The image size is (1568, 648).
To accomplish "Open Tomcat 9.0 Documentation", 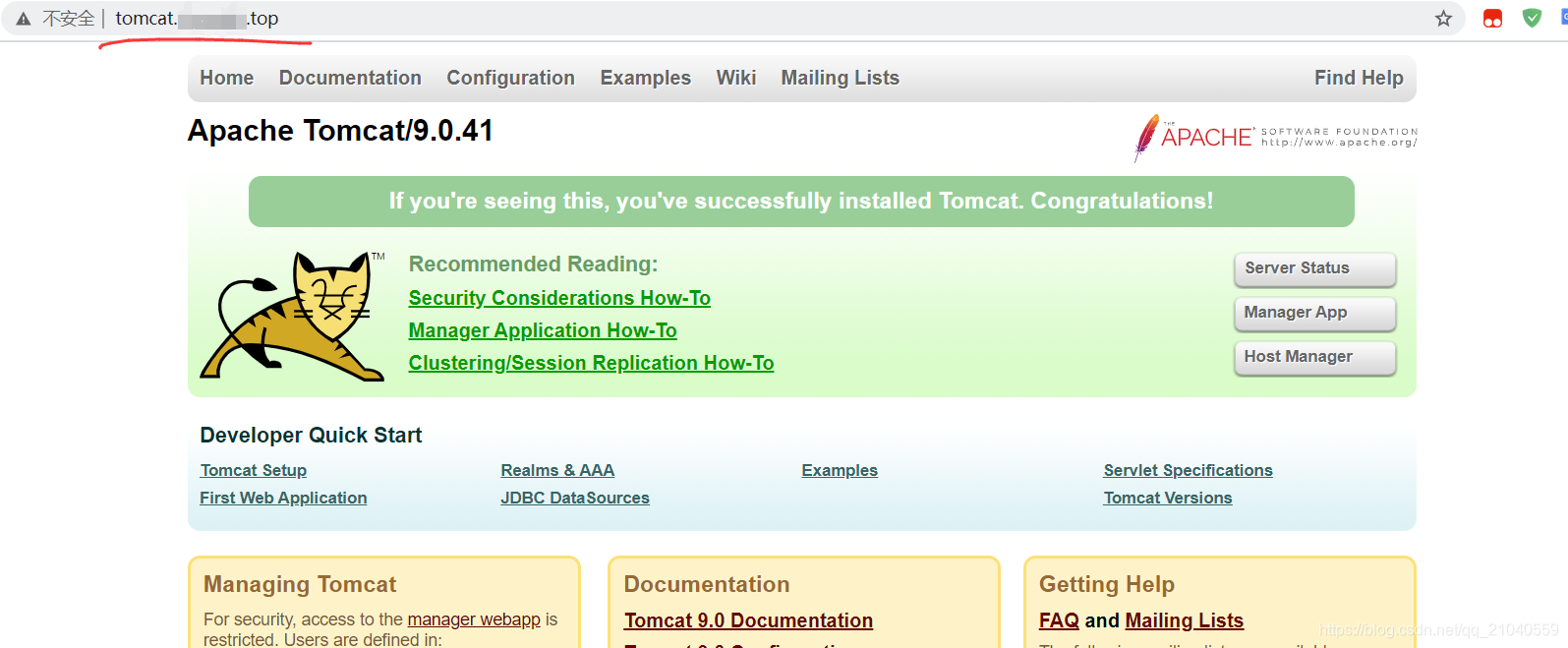I will click(x=748, y=620).
